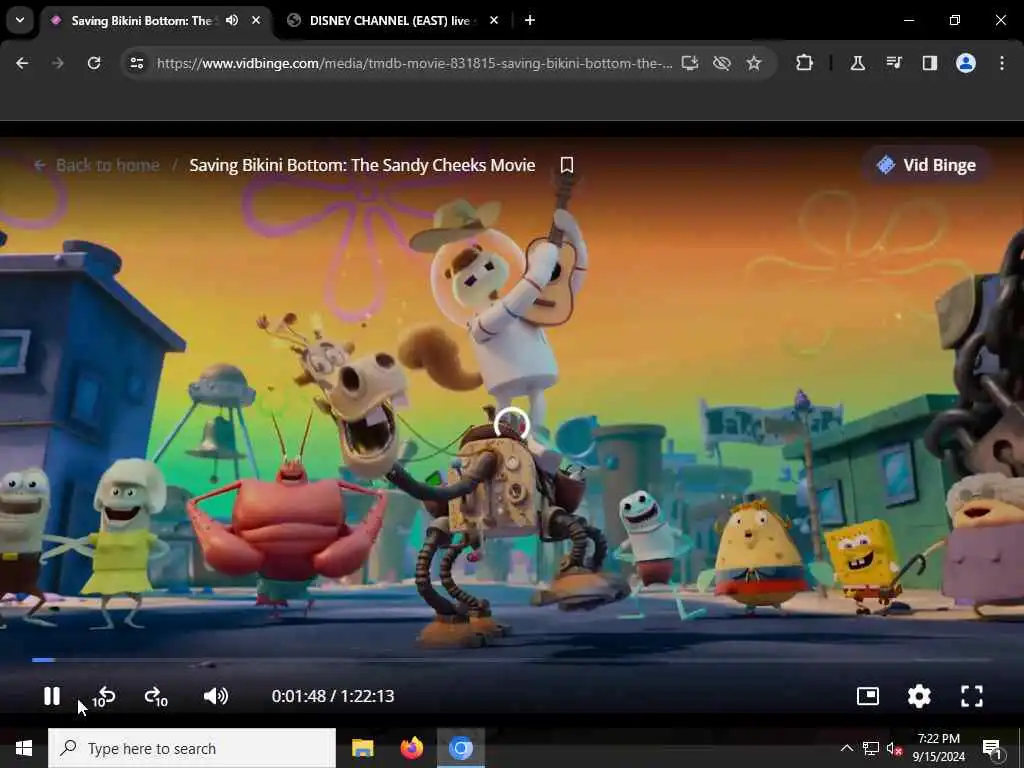Open tracking protection eye icon
1024x768 pixels.
point(722,63)
